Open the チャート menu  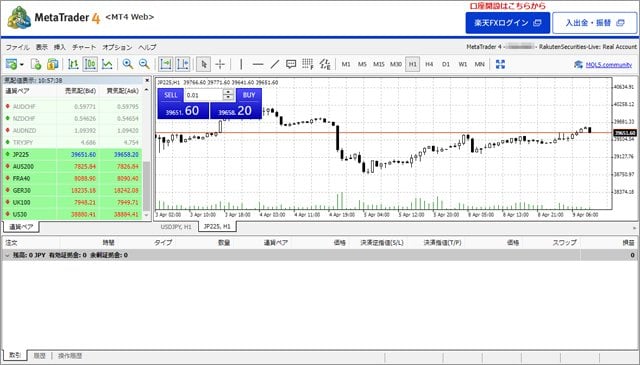84,47
